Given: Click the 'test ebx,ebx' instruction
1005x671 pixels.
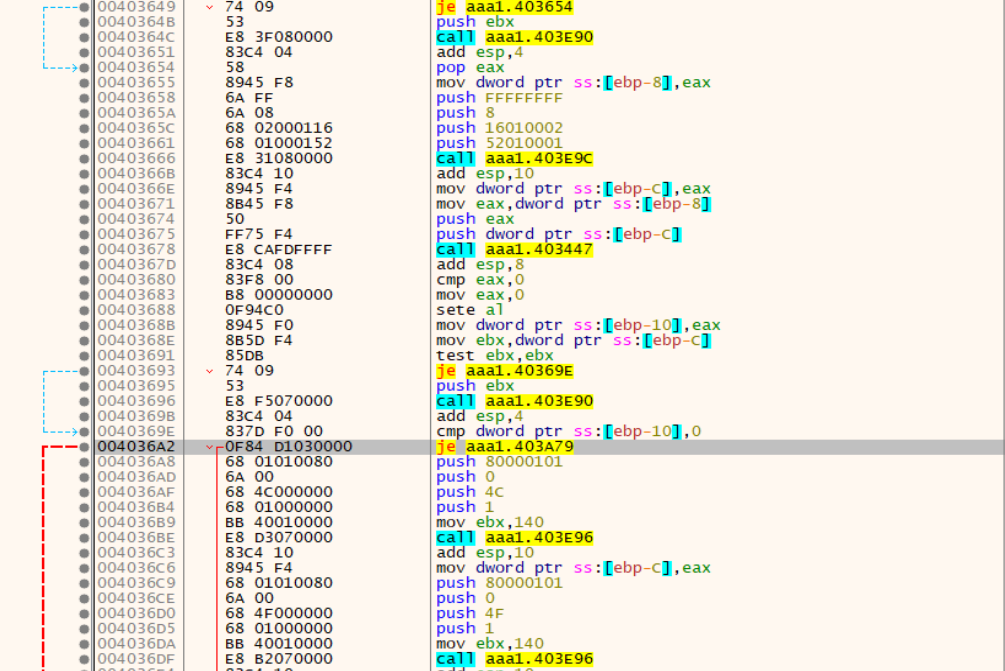Looking at the screenshot, I should pyautogui.click(x=495, y=356).
